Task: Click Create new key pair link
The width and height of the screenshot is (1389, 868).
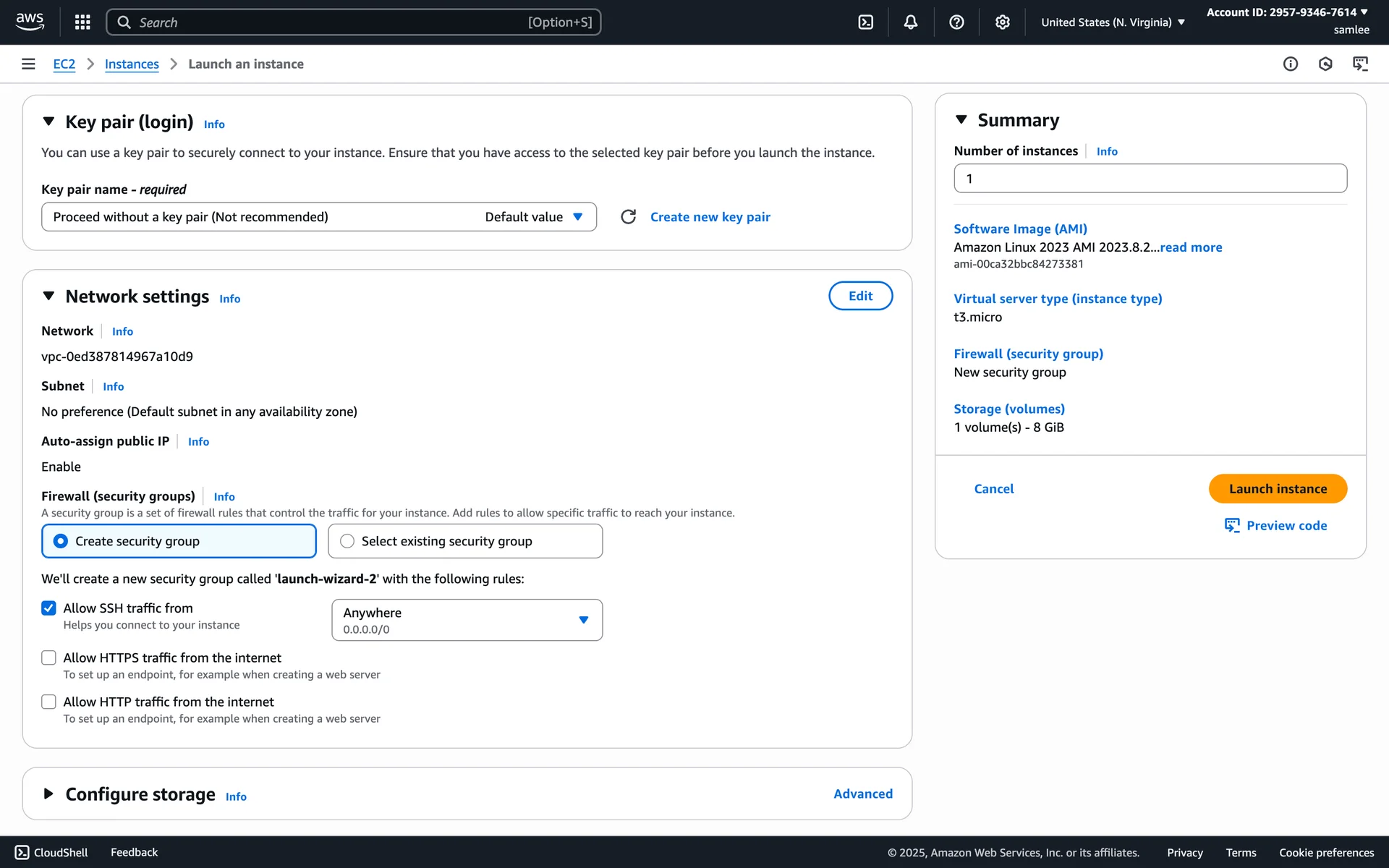Action: [x=710, y=217]
